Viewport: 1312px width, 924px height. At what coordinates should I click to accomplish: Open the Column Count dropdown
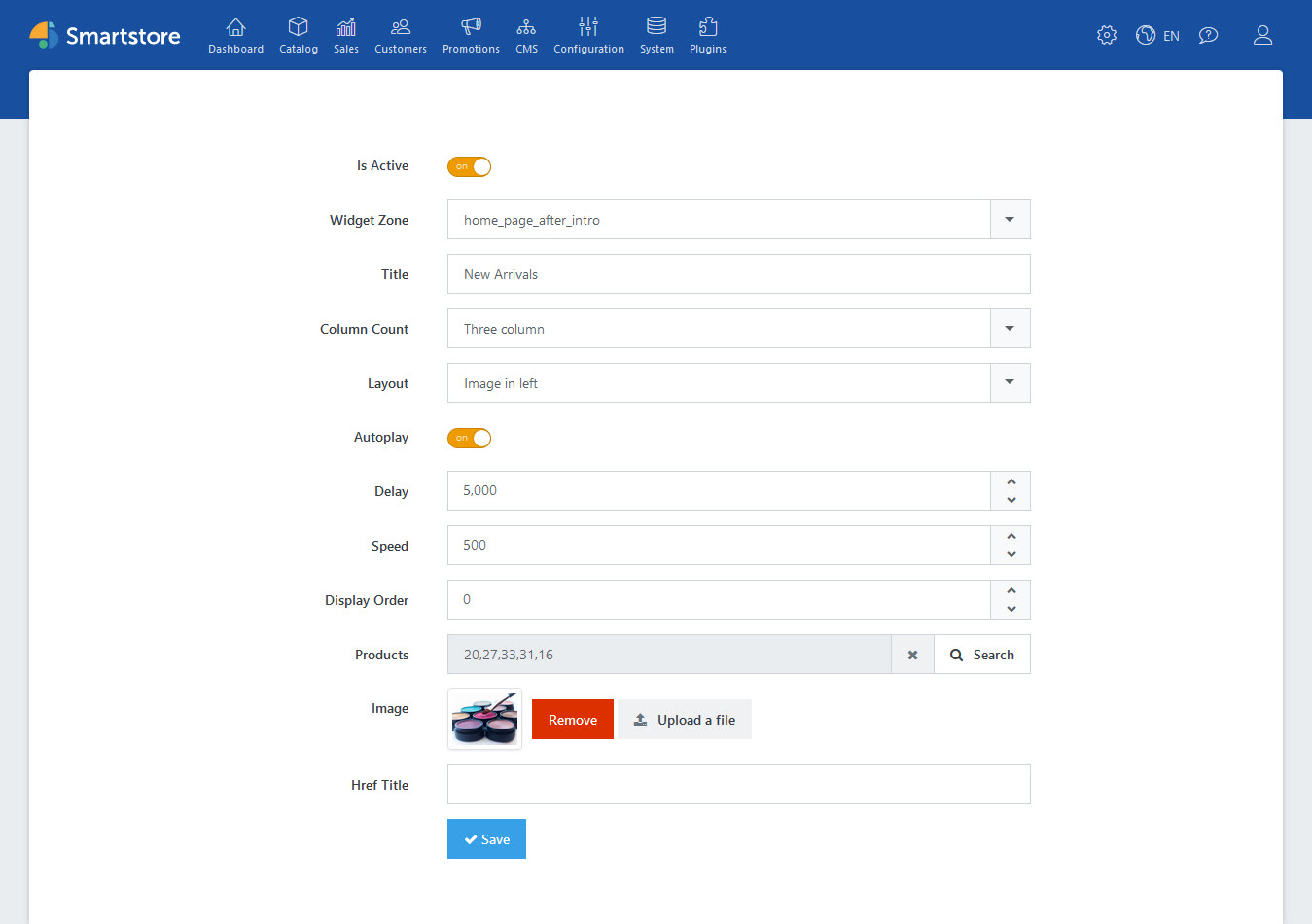point(1010,329)
